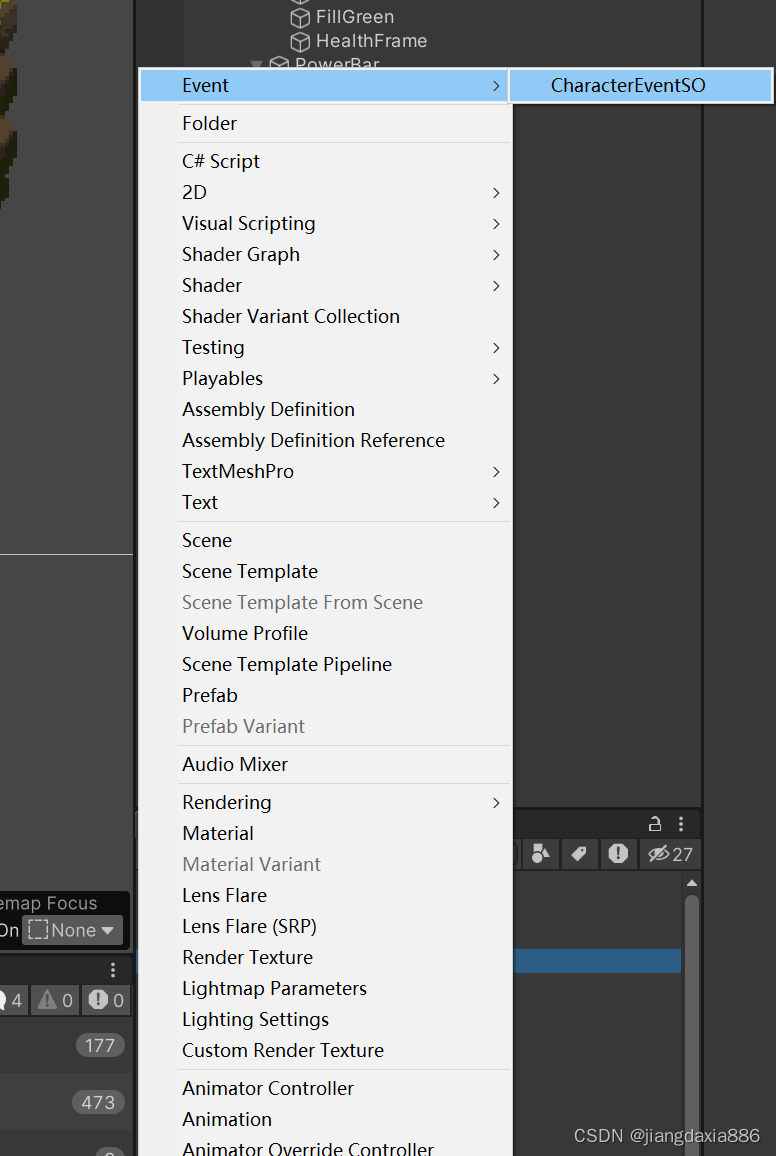This screenshot has height=1156, width=776.
Task: Open the Event submenu entry
Action: point(325,86)
